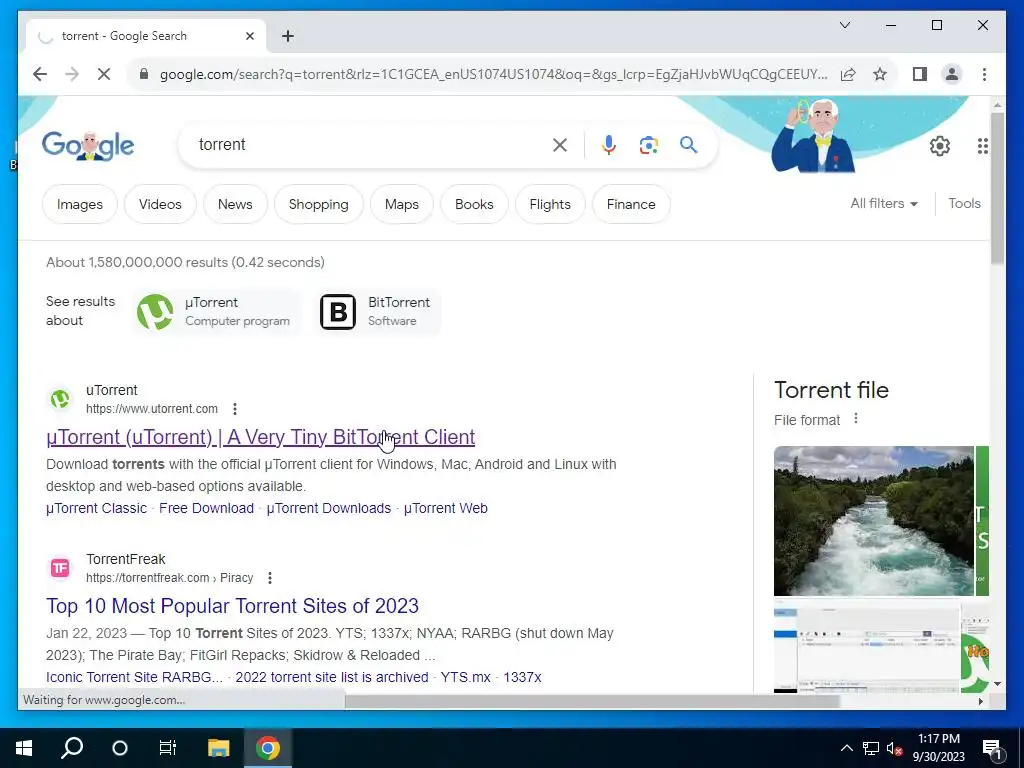Open Top 10 Most Popular Torrent Sites link
Image resolution: width=1024 pixels, height=768 pixels.
point(232,606)
